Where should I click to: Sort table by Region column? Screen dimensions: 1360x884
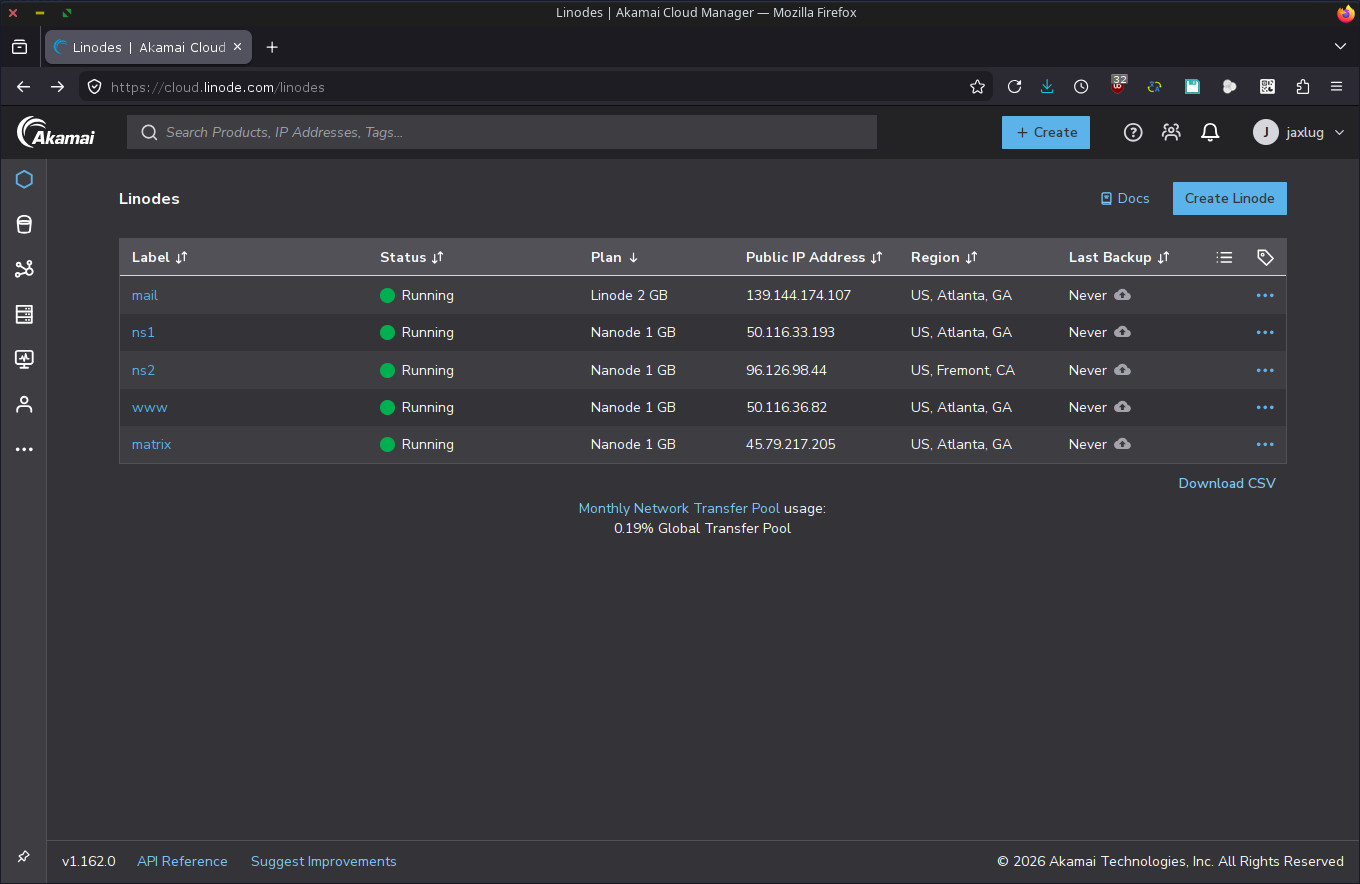pos(944,257)
